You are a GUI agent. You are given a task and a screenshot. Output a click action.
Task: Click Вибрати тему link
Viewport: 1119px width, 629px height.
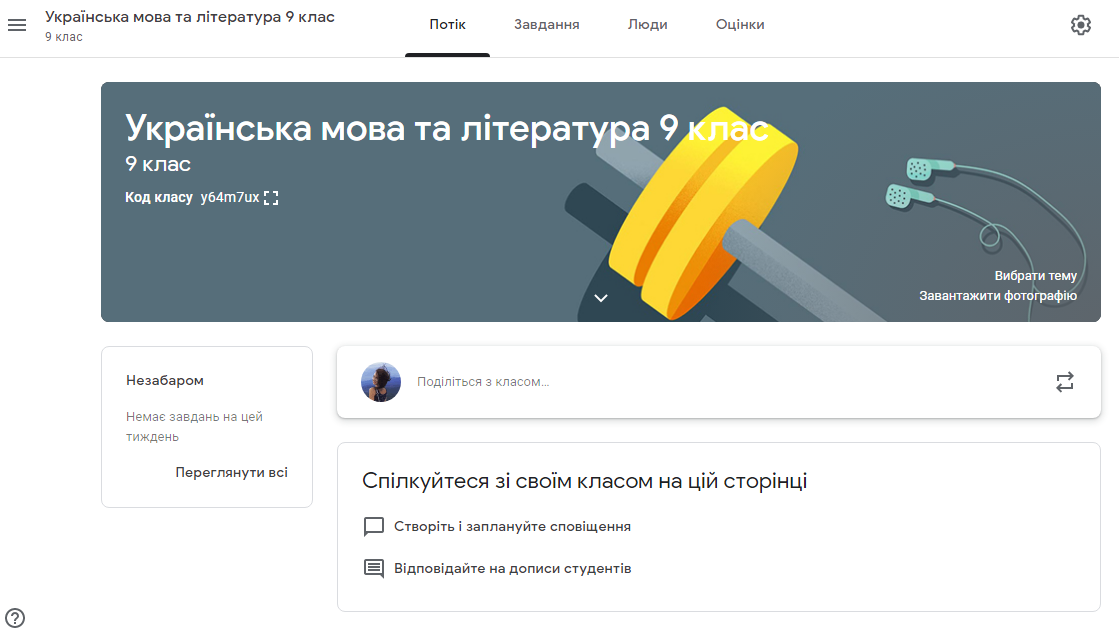click(x=1036, y=276)
